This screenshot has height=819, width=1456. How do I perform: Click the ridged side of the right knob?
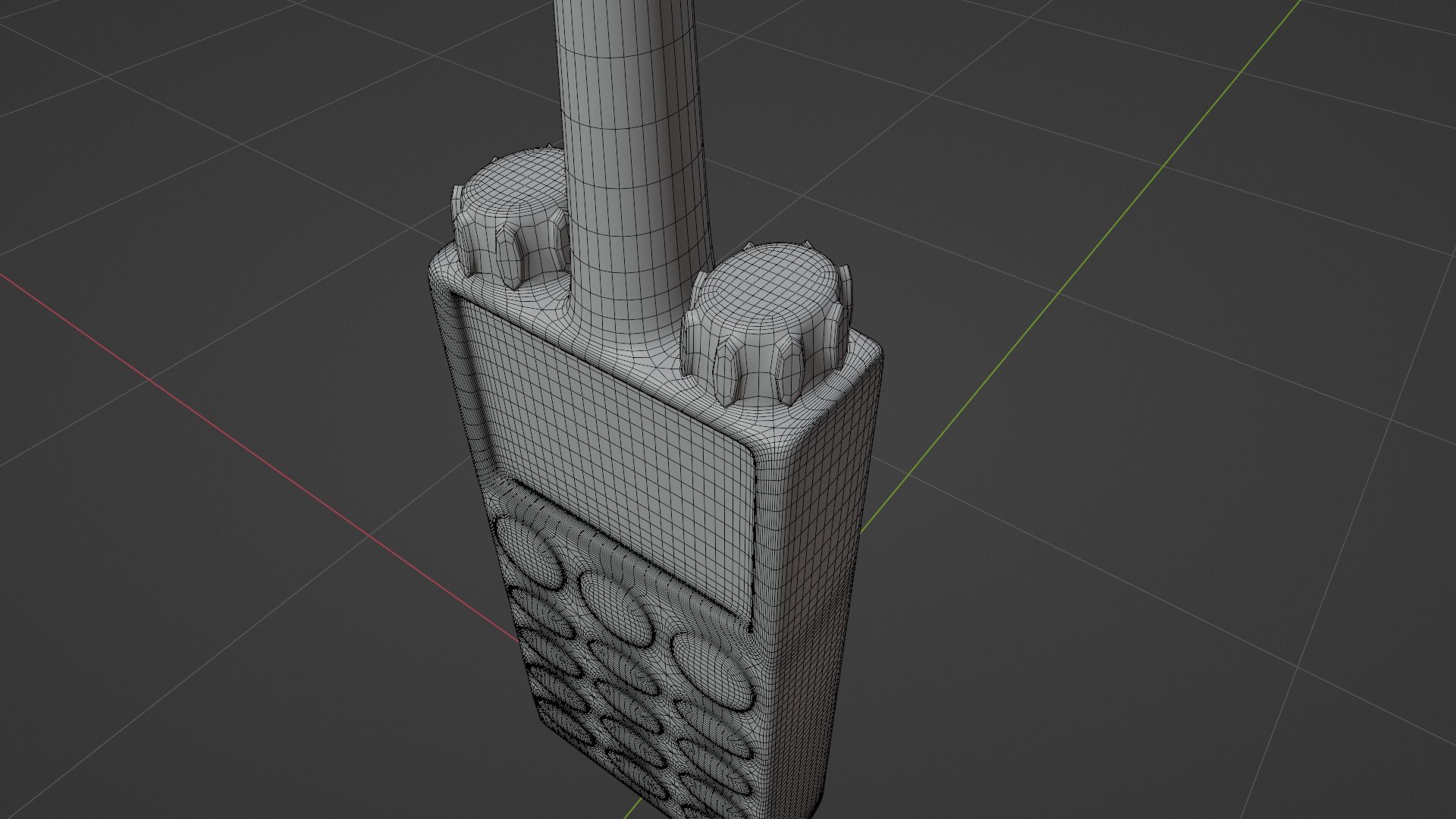tap(758, 364)
